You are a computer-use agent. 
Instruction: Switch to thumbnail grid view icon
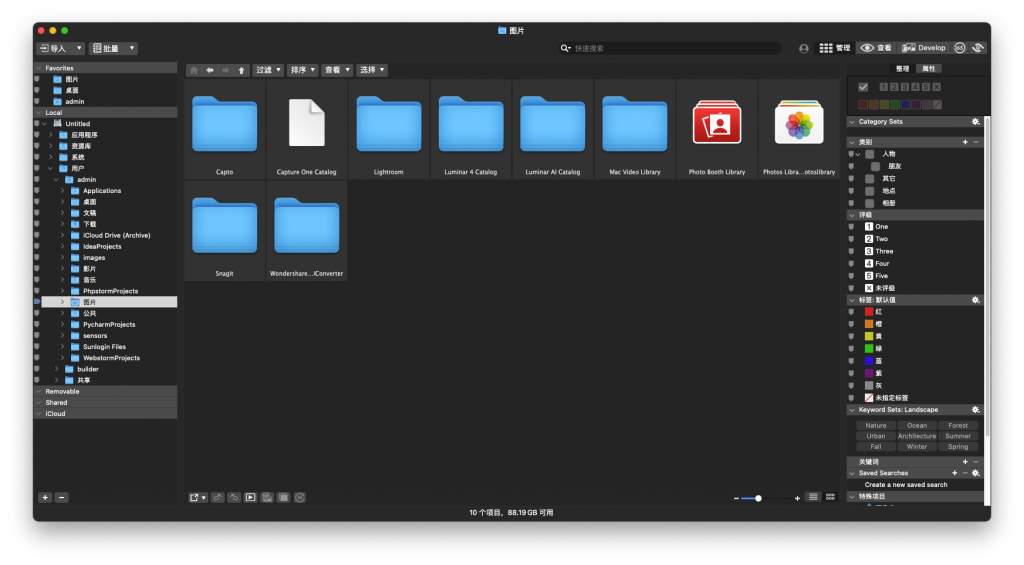(x=830, y=497)
